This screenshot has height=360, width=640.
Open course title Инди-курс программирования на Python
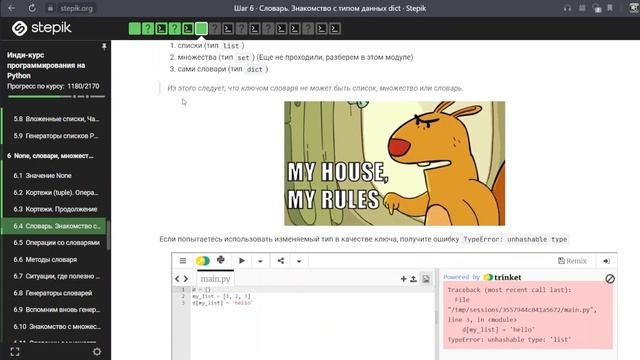point(46,65)
